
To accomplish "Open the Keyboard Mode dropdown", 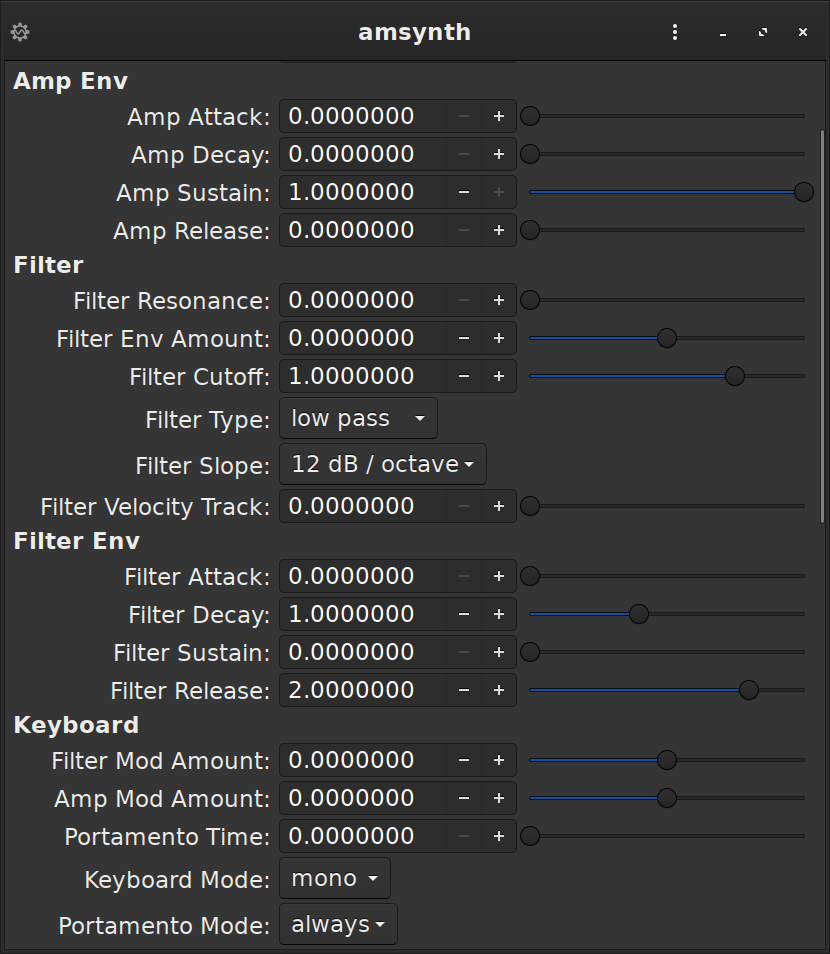I will click(334, 879).
